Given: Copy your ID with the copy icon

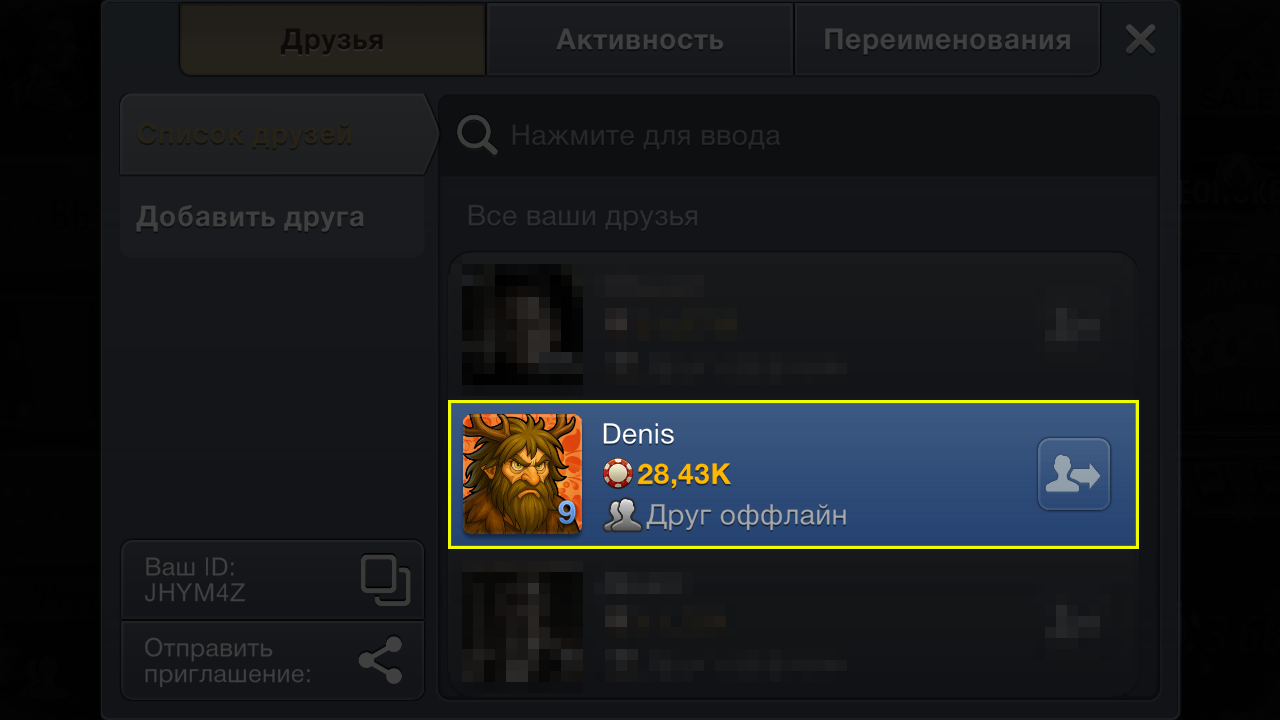Looking at the screenshot, I should pos(385,580).
